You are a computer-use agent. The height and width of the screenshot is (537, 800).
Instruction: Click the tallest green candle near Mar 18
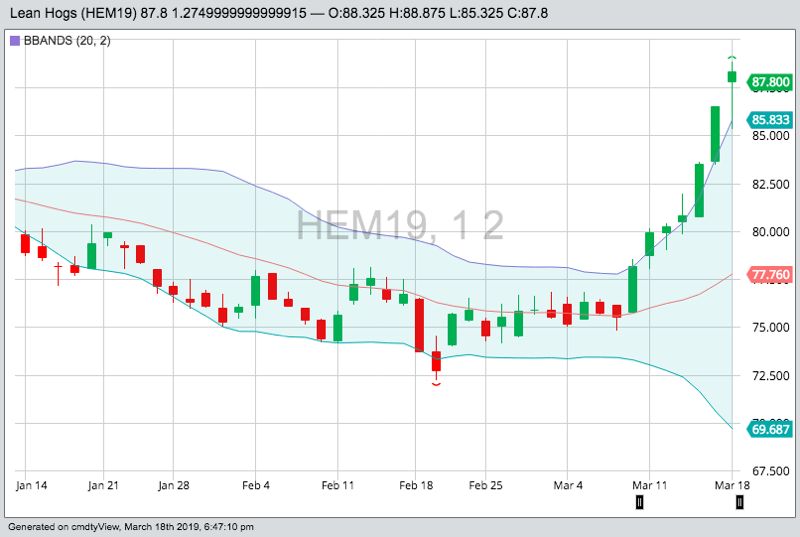(x=716, y=133)
